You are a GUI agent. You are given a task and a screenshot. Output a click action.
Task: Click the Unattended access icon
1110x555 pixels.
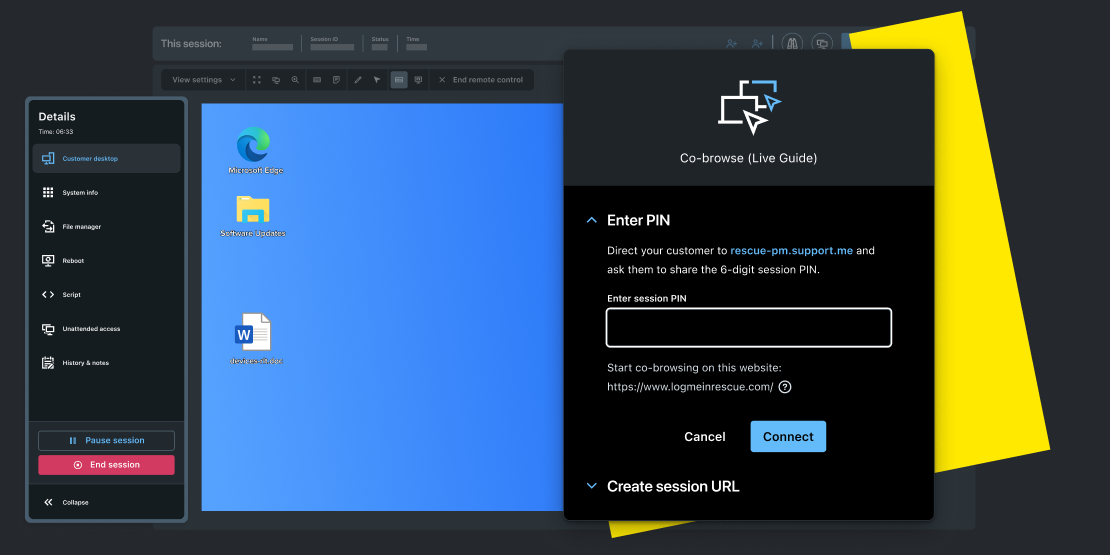(48, 328)
